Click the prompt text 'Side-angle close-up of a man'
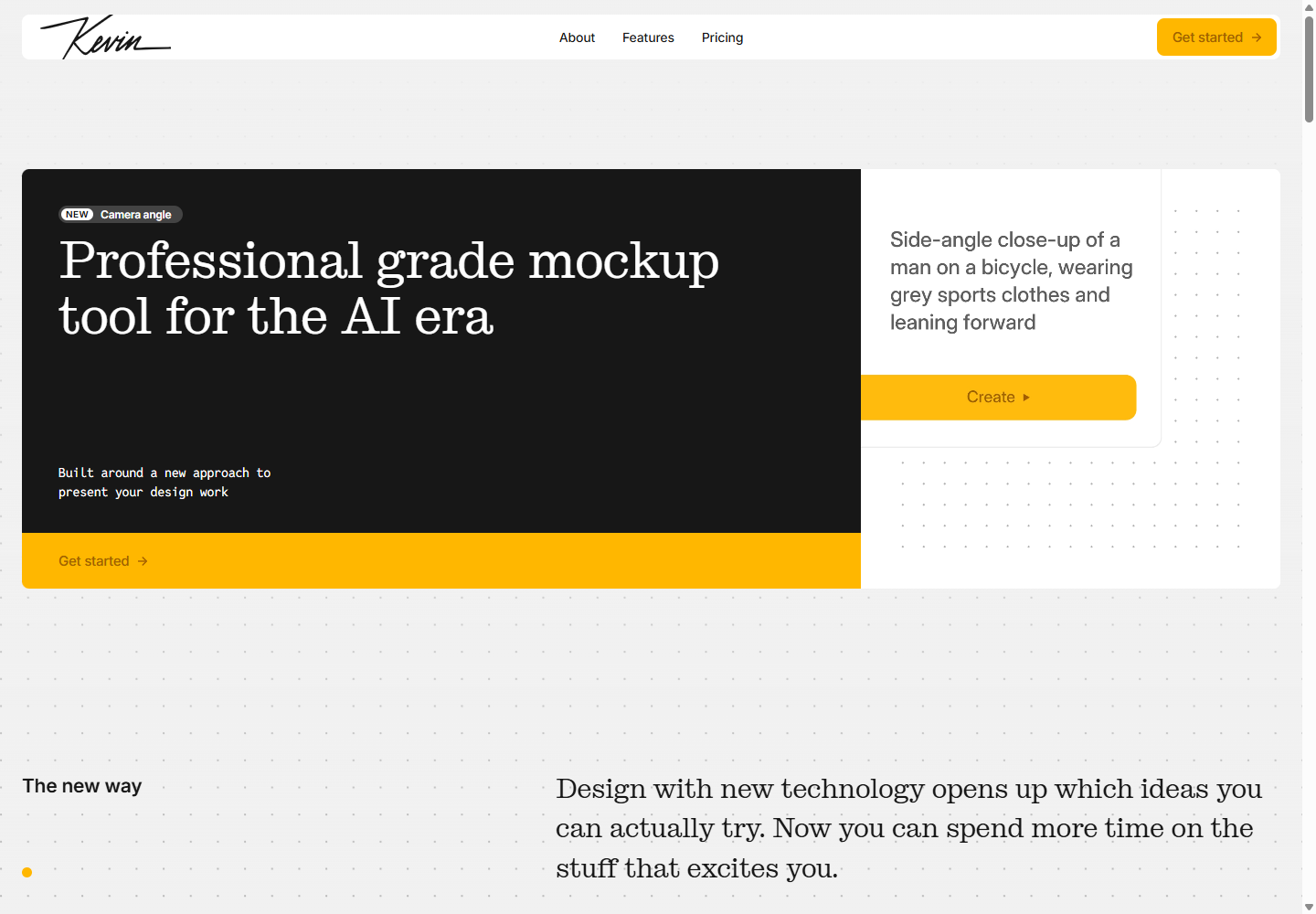This screenshot has height=914, width=1316. [1012, 281]
